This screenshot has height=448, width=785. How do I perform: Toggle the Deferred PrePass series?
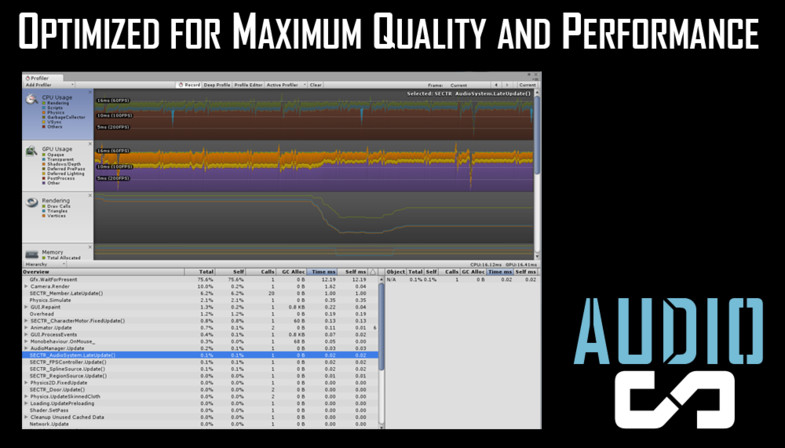tap(63, 169)
